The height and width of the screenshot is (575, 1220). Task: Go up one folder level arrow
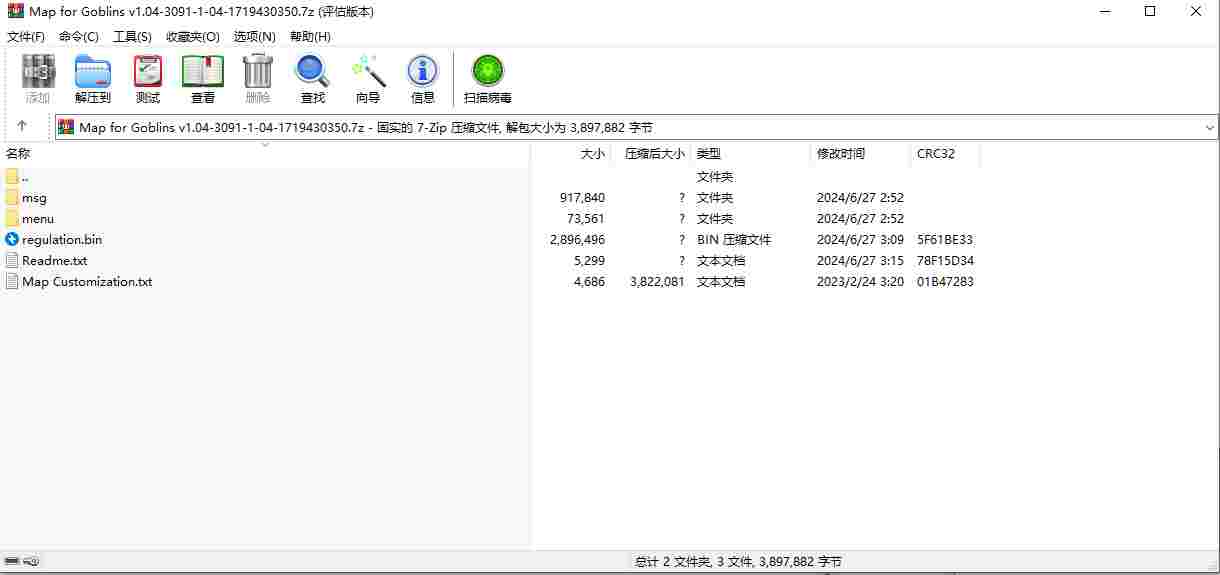[x=22, y=127]
